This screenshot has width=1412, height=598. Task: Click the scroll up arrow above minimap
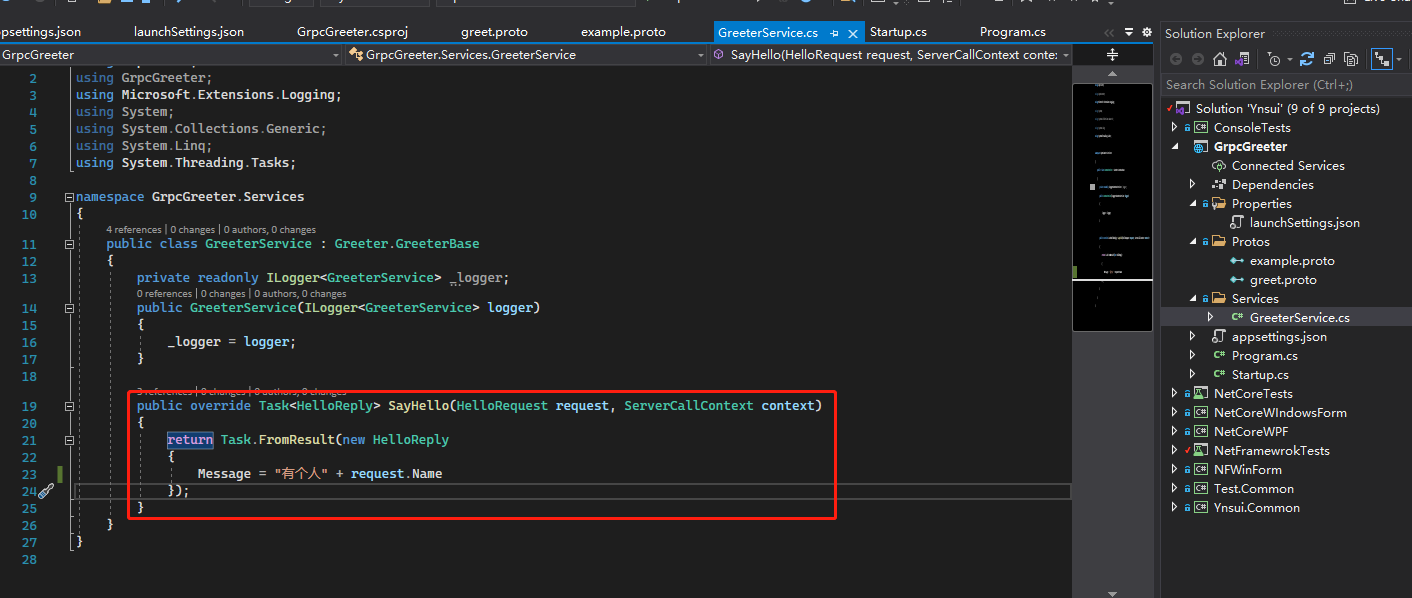[x=1112, y=74]
